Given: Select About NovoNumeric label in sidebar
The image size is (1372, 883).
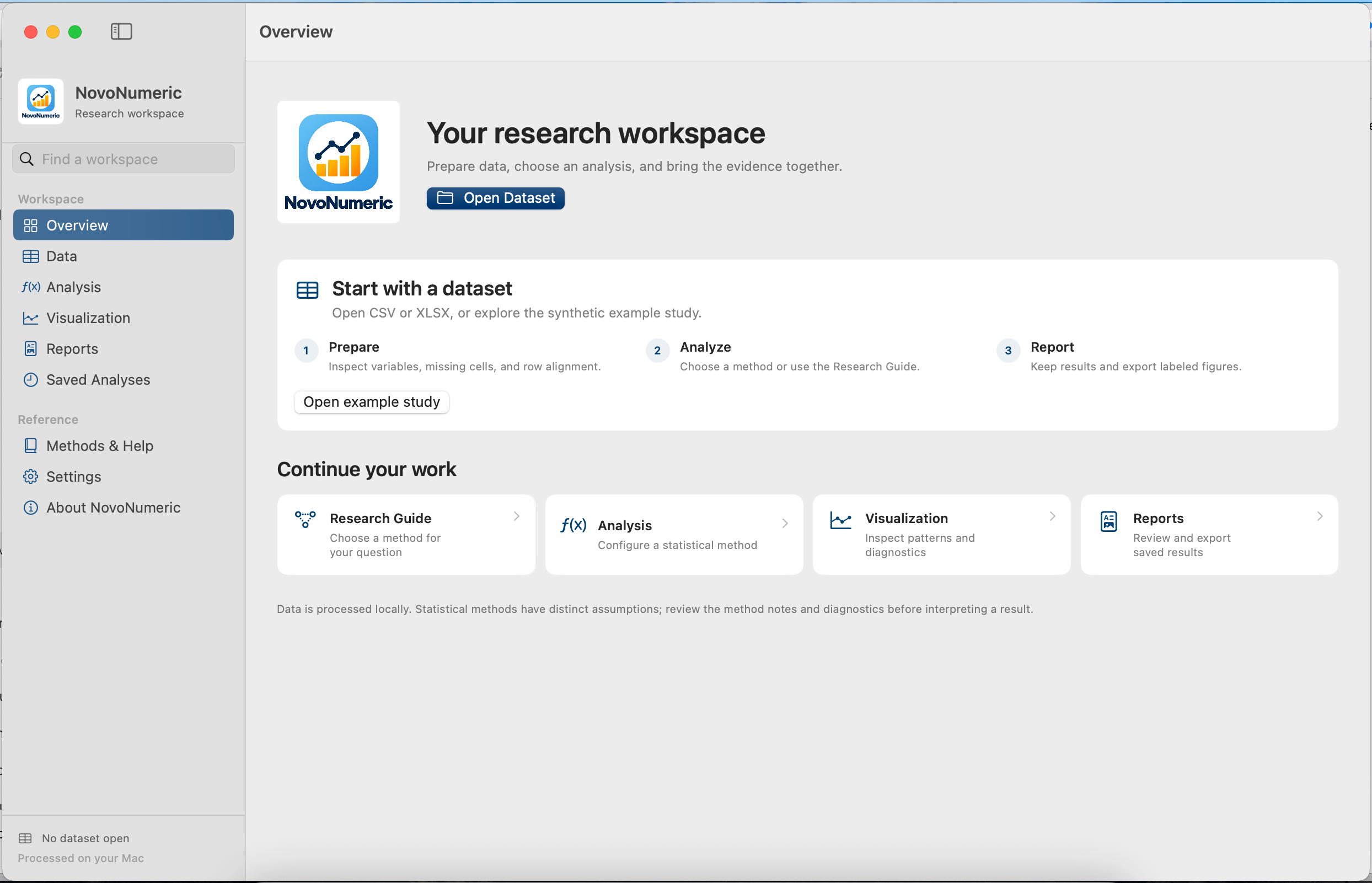Looking at the screenshot, I should point(114,508).
